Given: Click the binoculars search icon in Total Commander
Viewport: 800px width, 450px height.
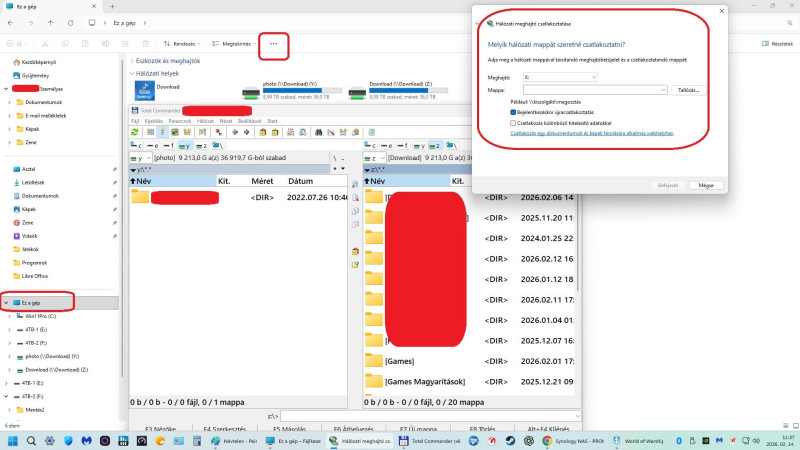Looking at the screenshot, I should pos(318,133).
